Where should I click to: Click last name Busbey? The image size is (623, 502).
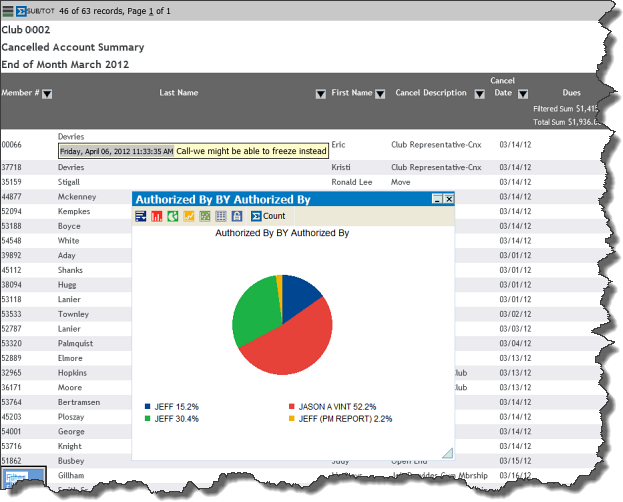click(71, 461)
